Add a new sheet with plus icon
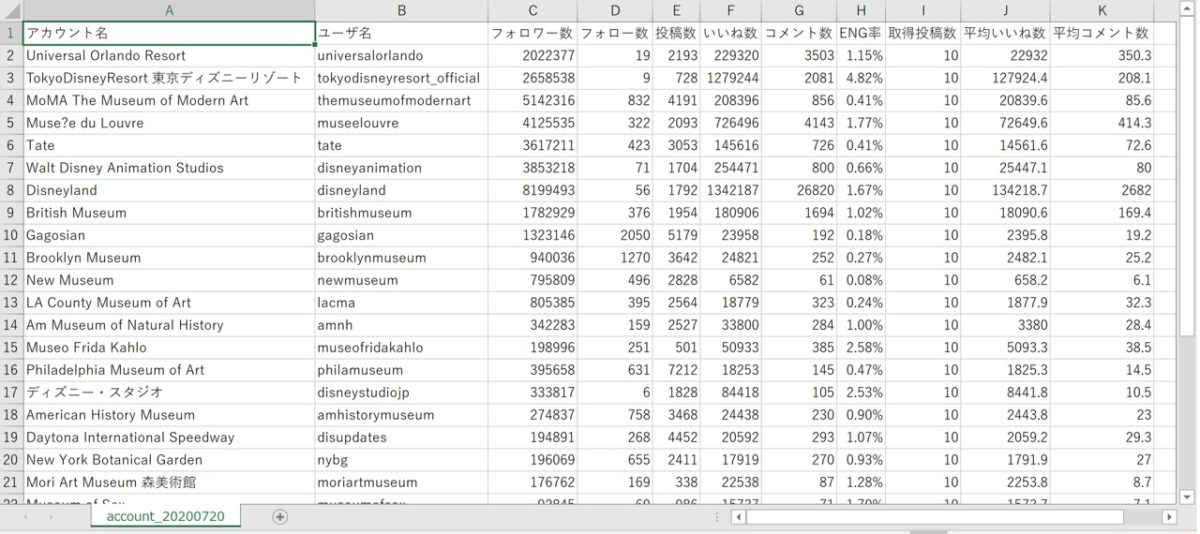Image resolution: width=1200 pixels, height=534 pixels. [280, 516]
